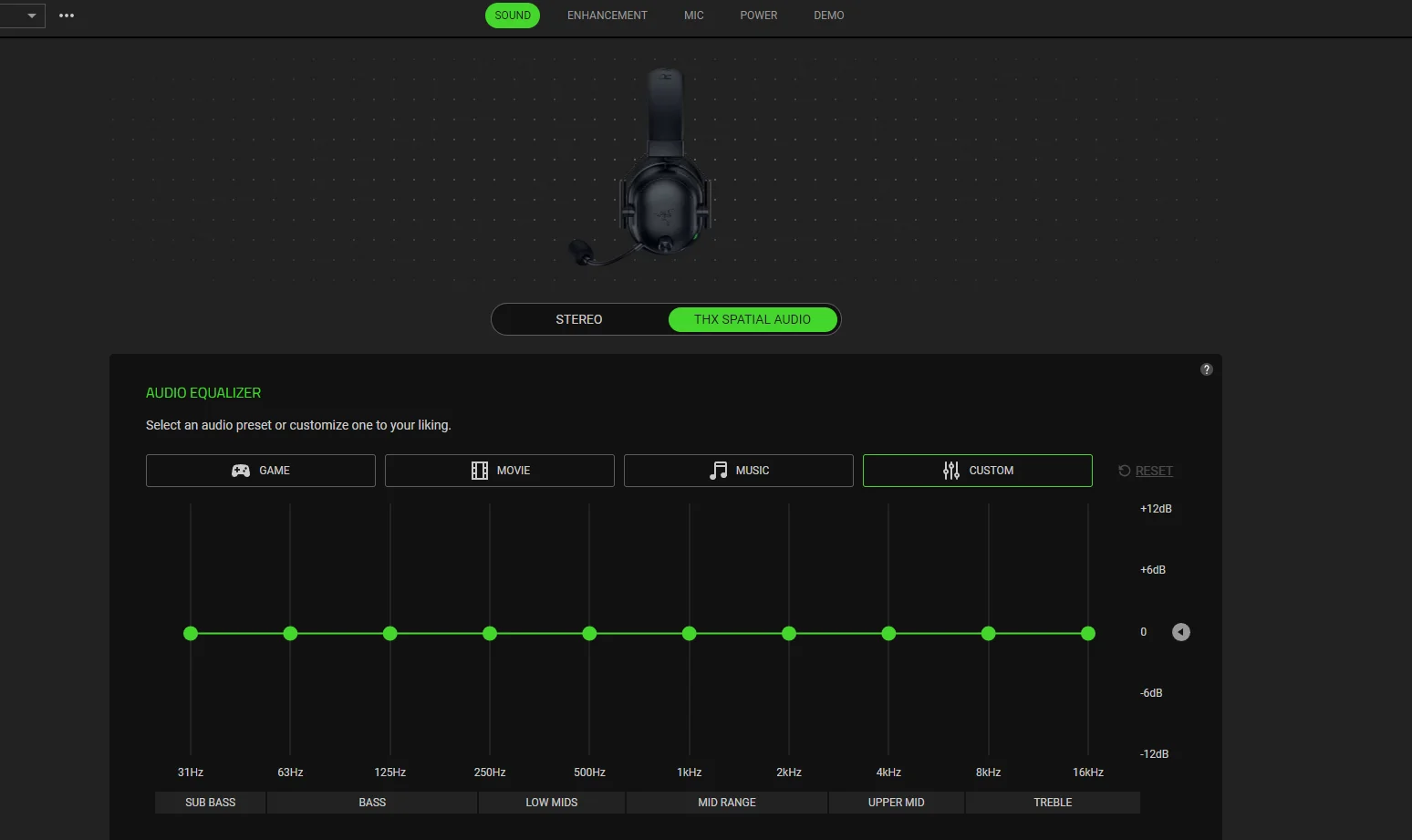Image resolution: width=1412 pixels, height=840 pixels.
Task: Click the help question mark icon
Action: 1207,369
